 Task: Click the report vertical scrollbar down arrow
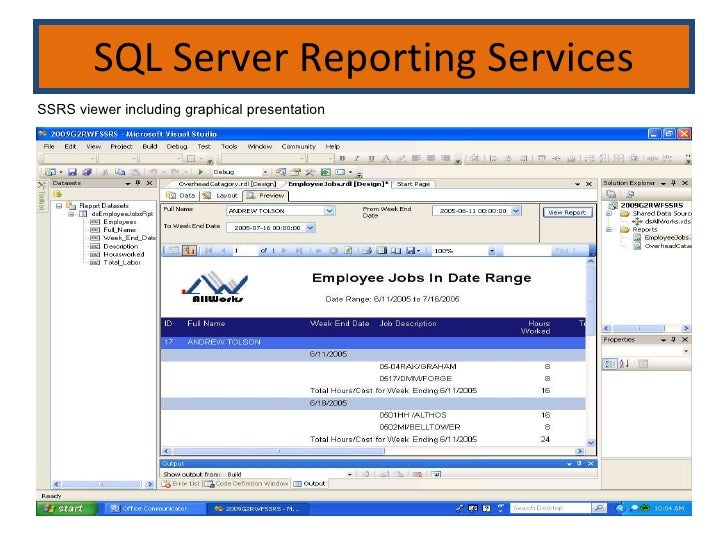[591, 443]
